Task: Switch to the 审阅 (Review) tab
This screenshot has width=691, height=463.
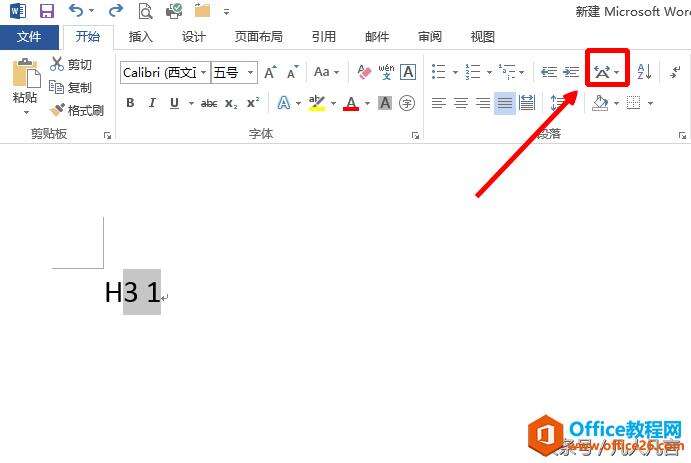Action: (x=430, y=37)
